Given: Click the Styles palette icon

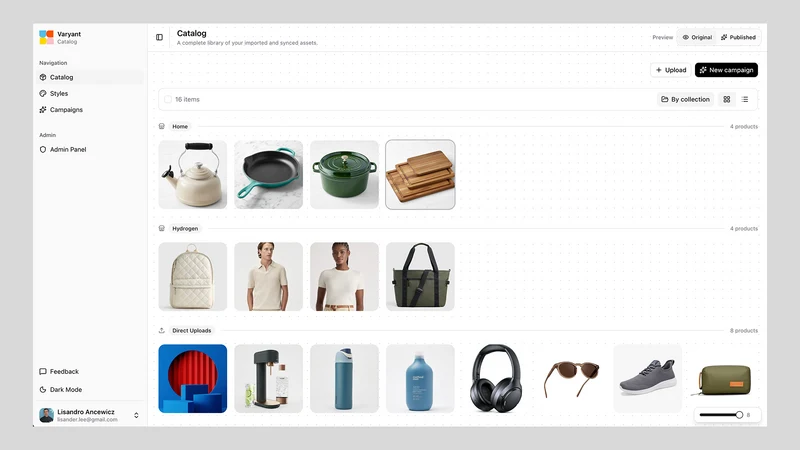Looking at the screenshot, I should pyautogui.click(x=43, y=93).
